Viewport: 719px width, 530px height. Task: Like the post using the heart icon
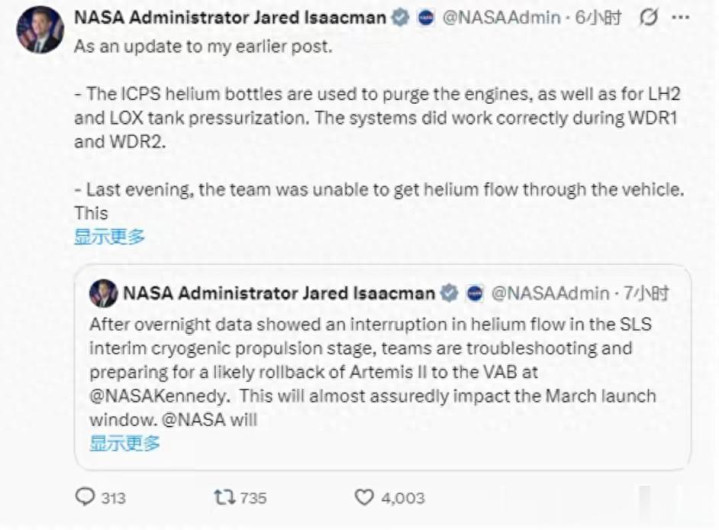click(x=366, y=497)
